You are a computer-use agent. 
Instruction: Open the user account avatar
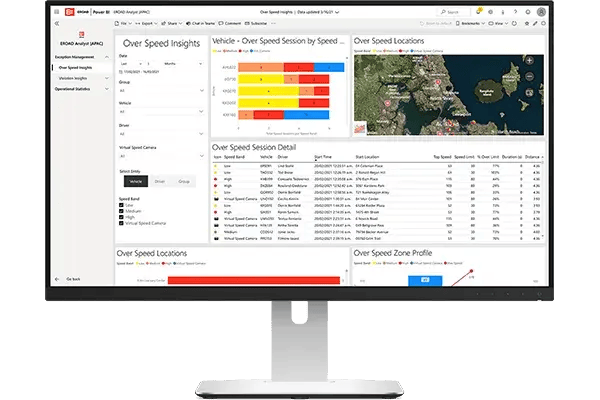pos(541,12)
